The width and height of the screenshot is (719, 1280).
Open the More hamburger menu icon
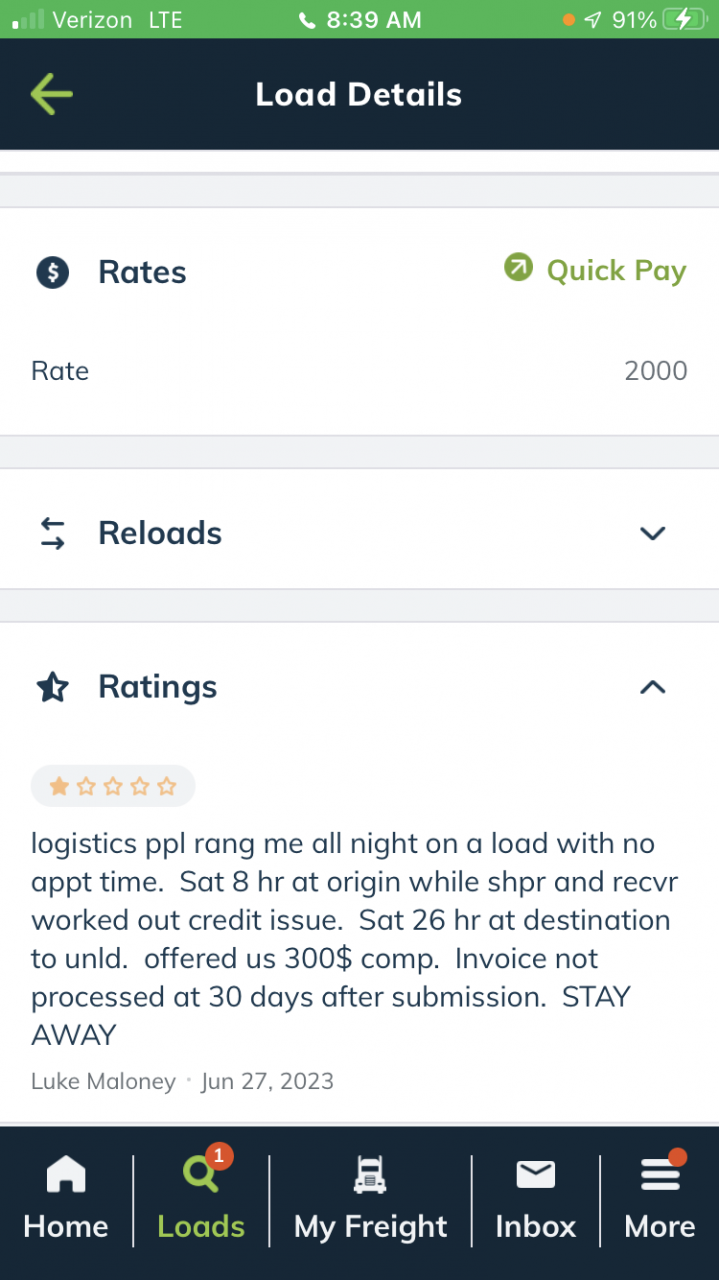tap(660, 1175)
